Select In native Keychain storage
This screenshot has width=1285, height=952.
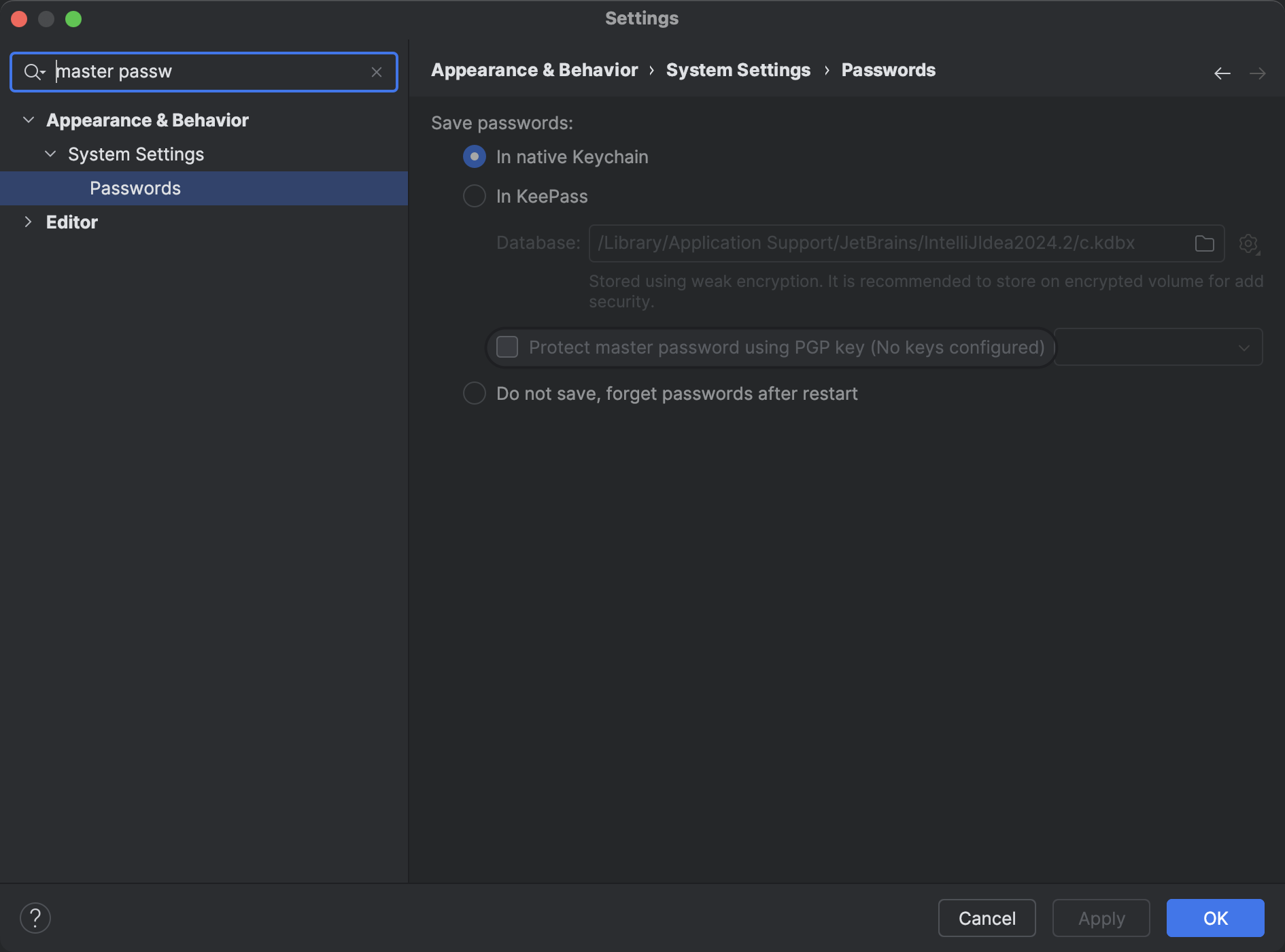[x=474, y=156]
